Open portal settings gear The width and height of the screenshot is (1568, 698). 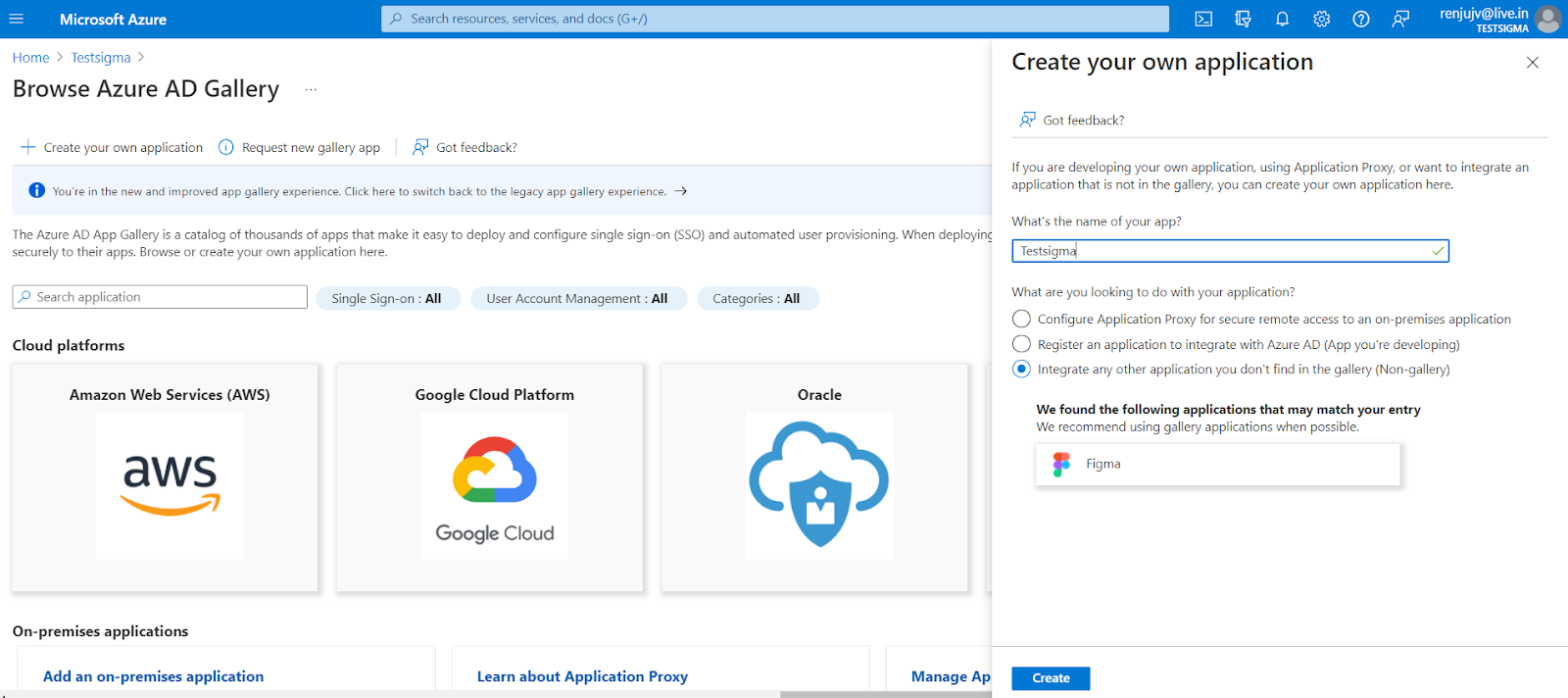[x=1321, y=19]
